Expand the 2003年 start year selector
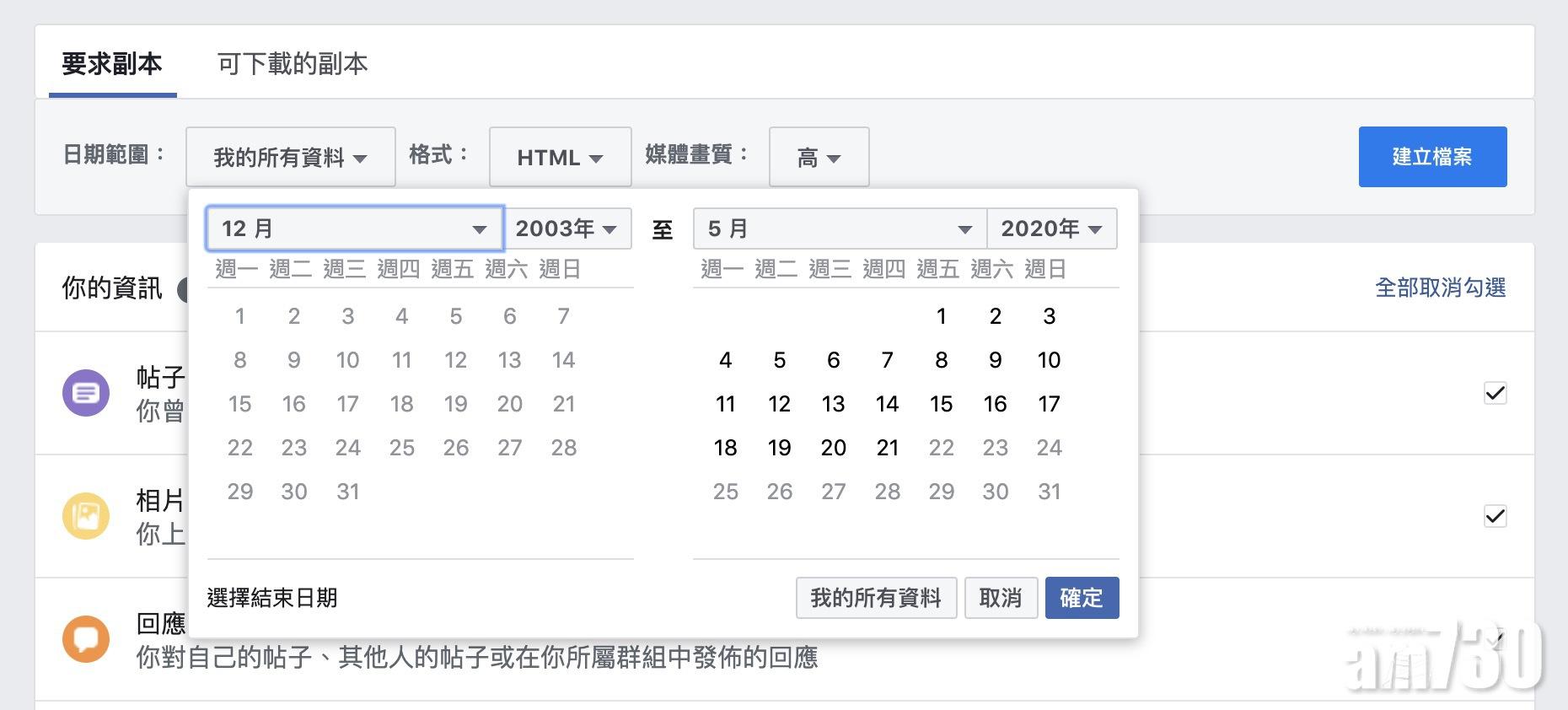The width and height of the screenshot is (1568, 710). click(x=567, y=229)
